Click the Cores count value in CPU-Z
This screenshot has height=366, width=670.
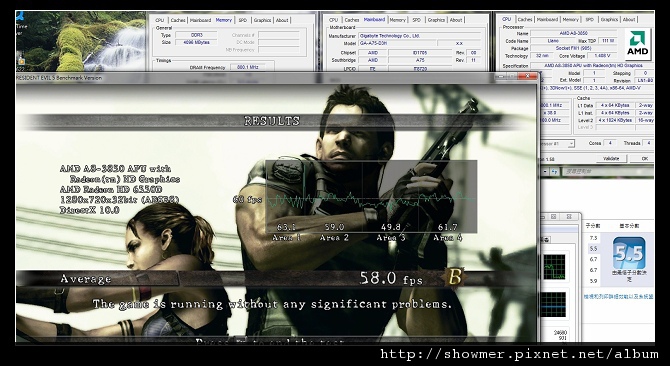click(x=610, y=143)
